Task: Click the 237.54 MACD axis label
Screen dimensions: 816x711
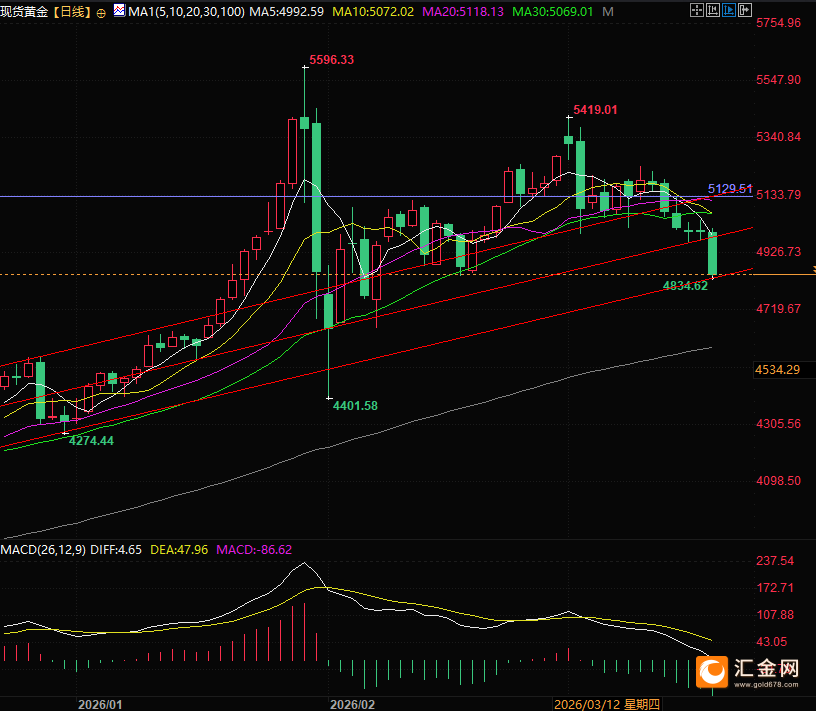Action: click(775, 561)
